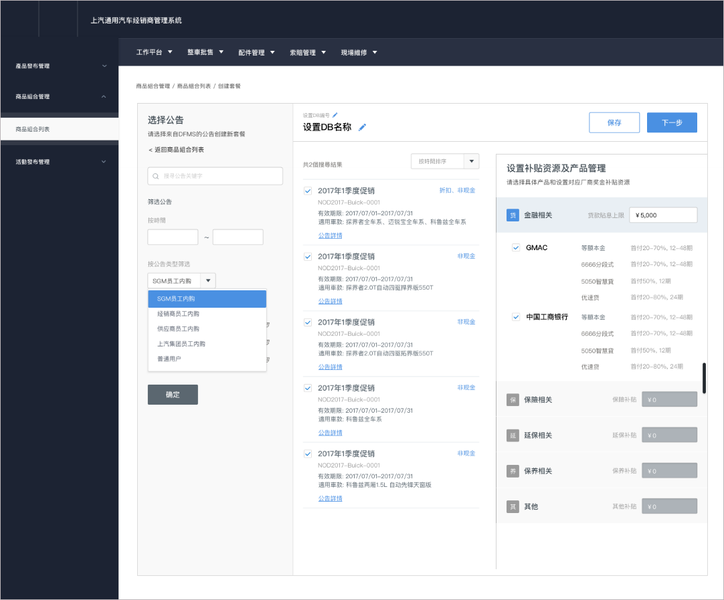Select the blue 贷 icon for 金融相关
Image resolution: width=724 pixels, height=600 pixels.
point(513,215)
